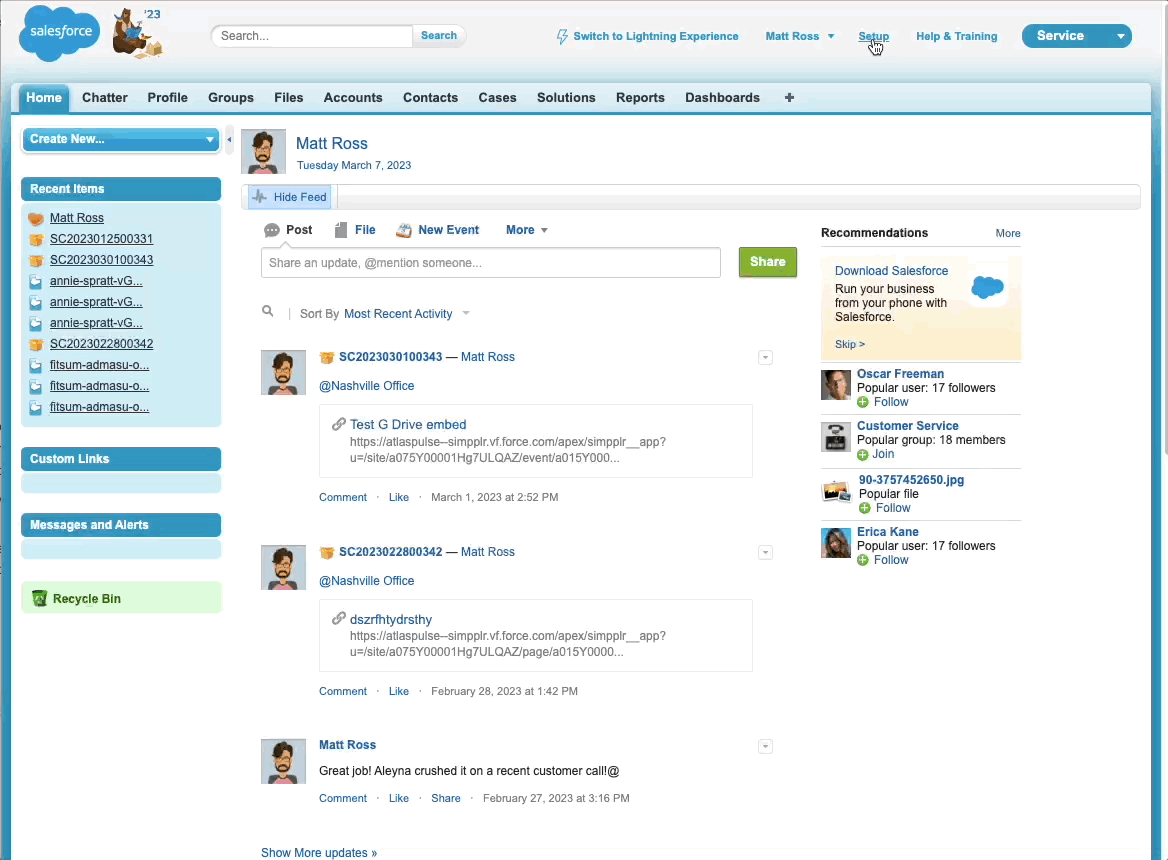The width and height of the screenshot is (1168, 860).
Task: Click green plus Follow icon for 90-3757452650.jpg
Action: click(865, 508)
